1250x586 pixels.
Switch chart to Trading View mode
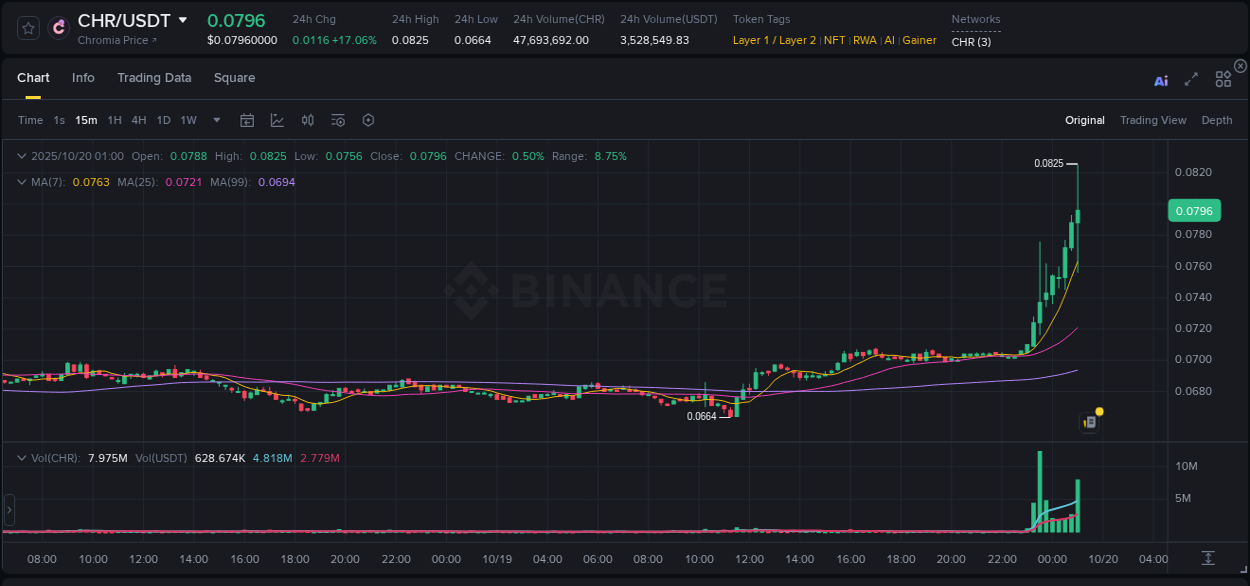[x=1153, y=120]
